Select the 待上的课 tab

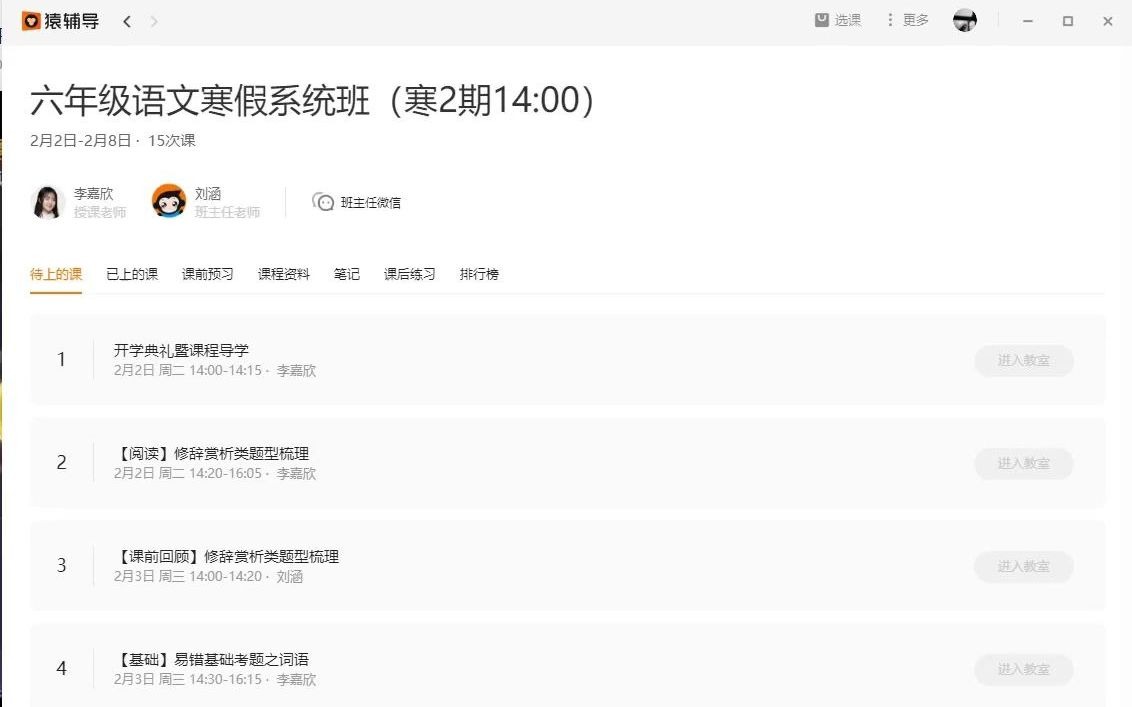point(56,273)
